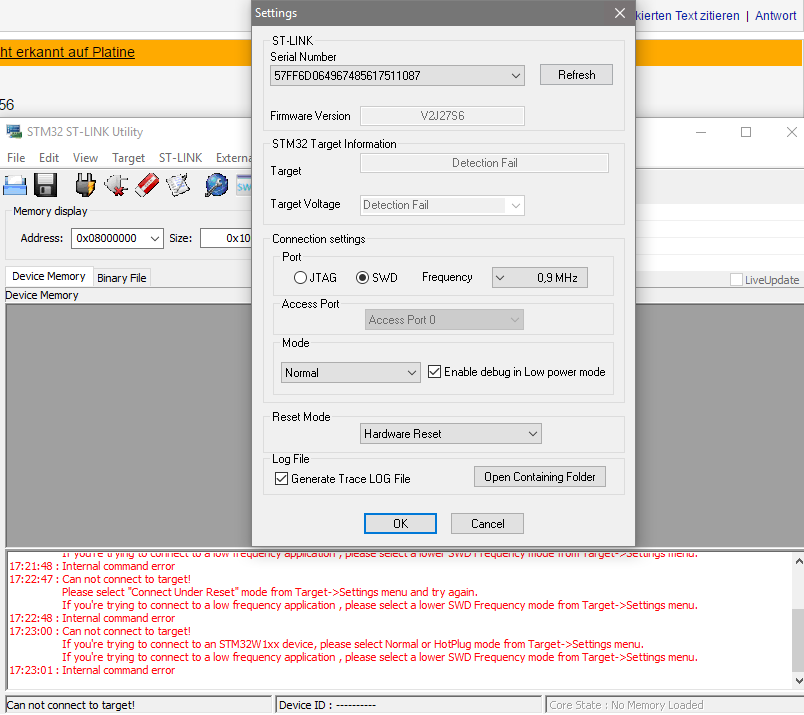Open the View menu
This screenshot has width=804, height=715.
coord(85,158)
